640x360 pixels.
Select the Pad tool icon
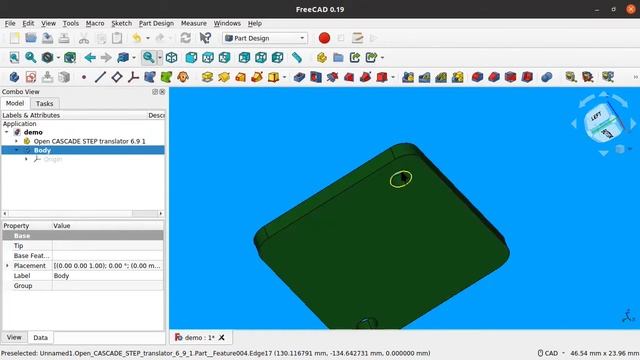click(207, 77)
